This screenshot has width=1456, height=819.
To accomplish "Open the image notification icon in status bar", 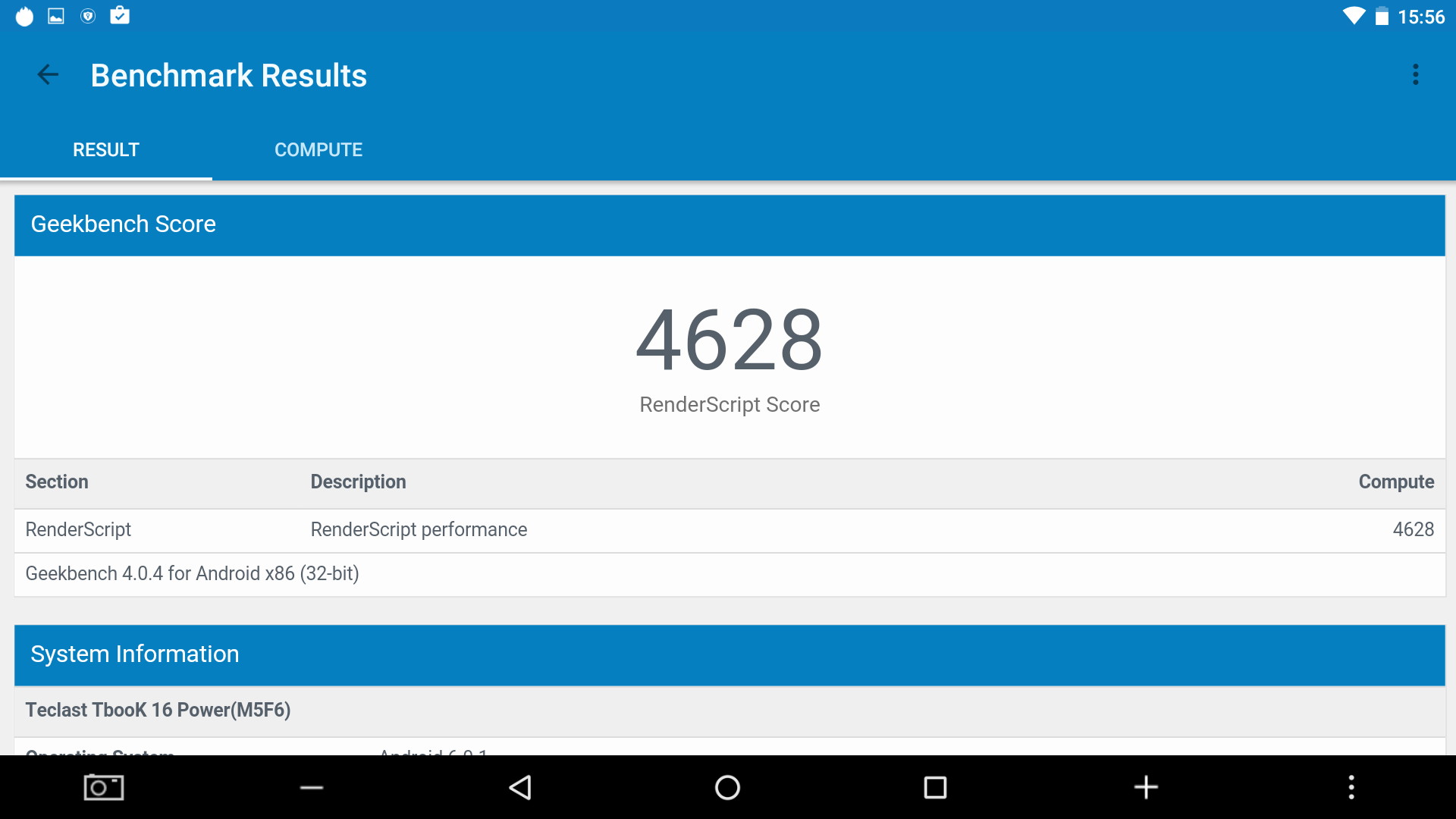I will point(56,16).
